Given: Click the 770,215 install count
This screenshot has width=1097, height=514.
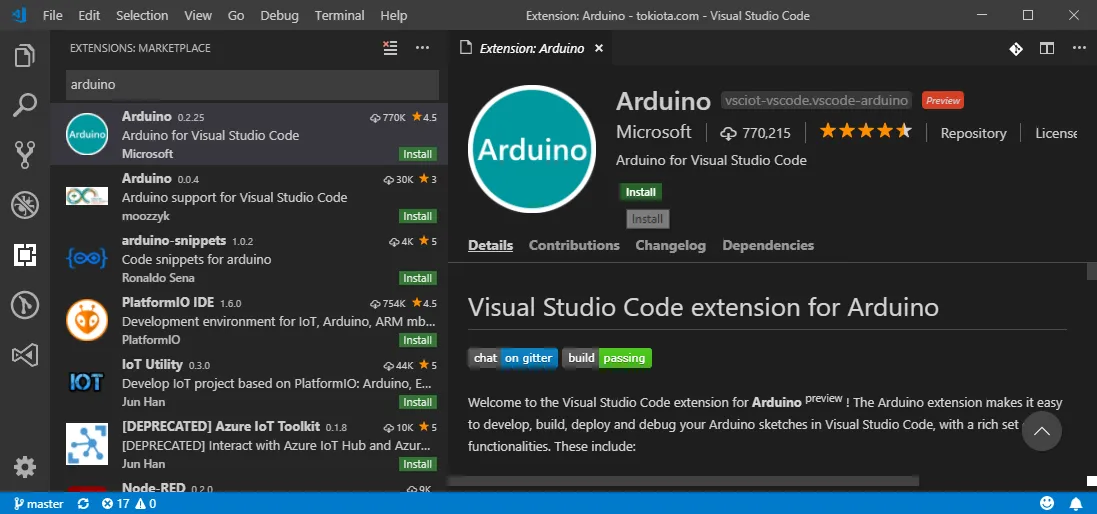Looking at the screenshot, I should coord(755,133).
